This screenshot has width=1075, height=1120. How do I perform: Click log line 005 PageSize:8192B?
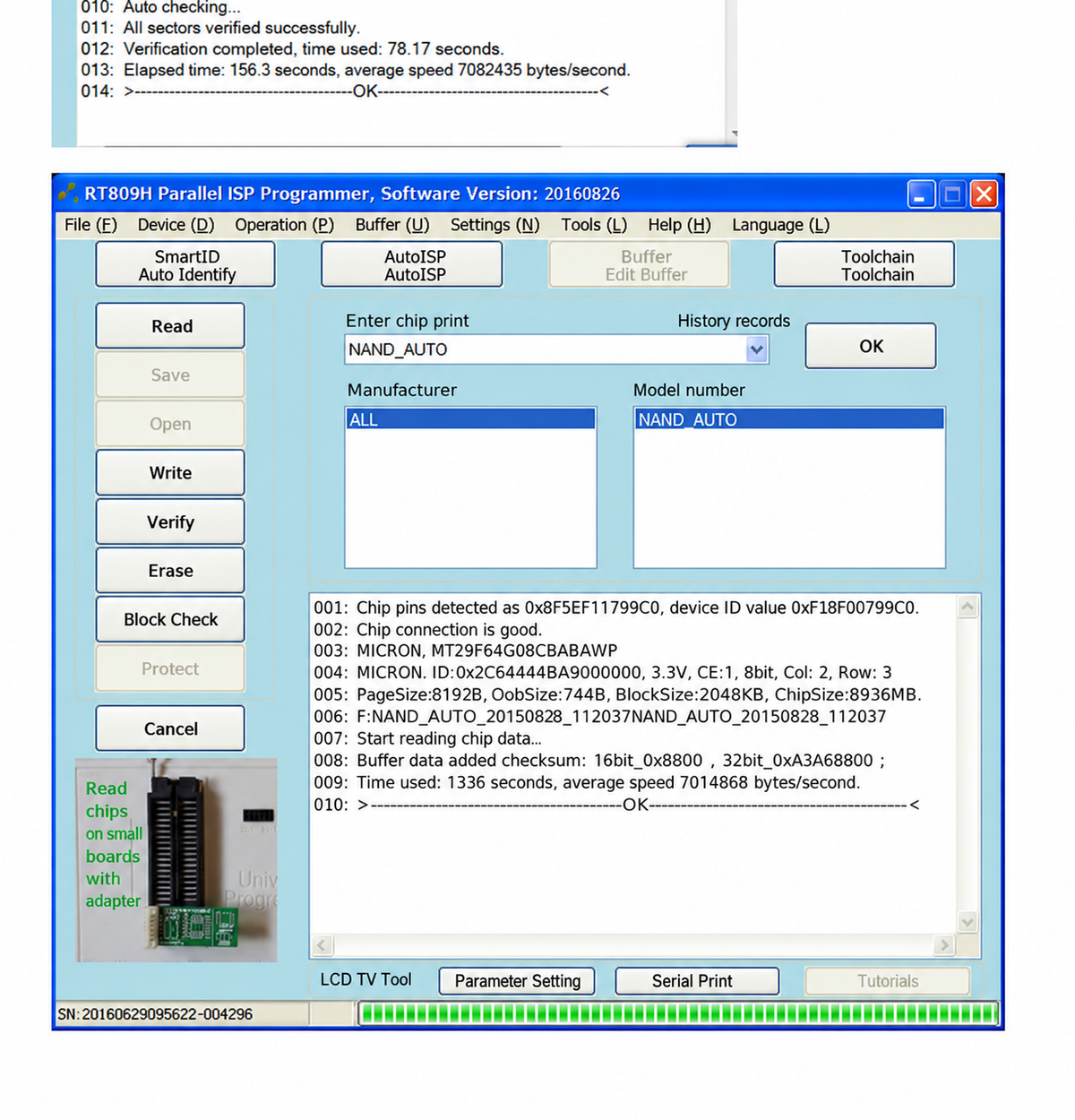(618, 694)
